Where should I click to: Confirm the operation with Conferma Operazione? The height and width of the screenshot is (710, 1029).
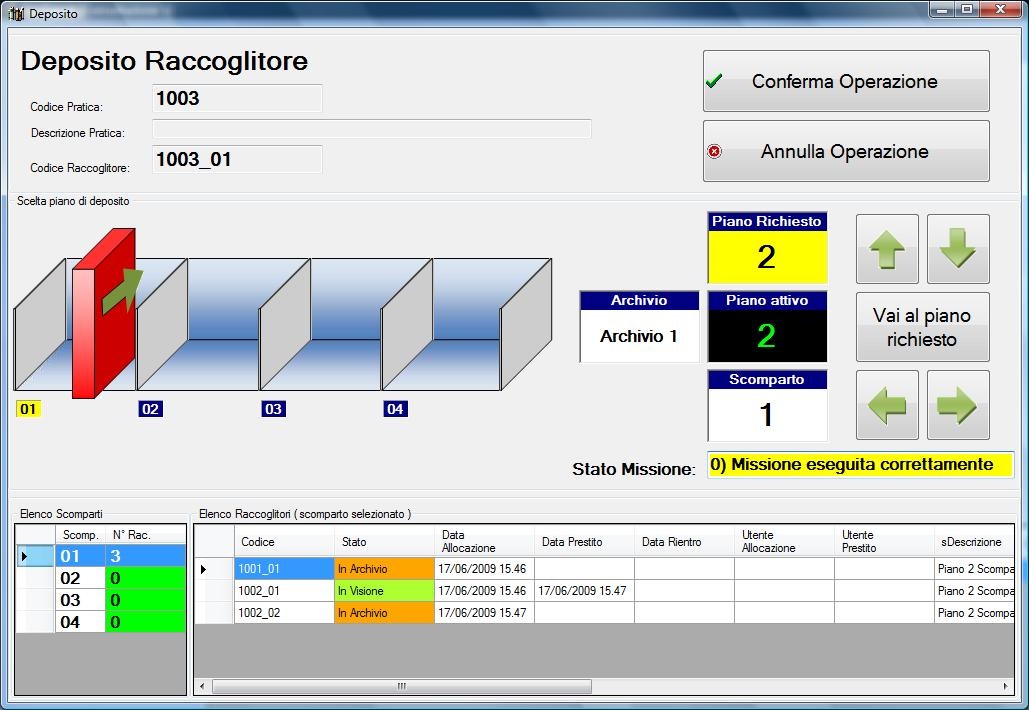point(846,81)
